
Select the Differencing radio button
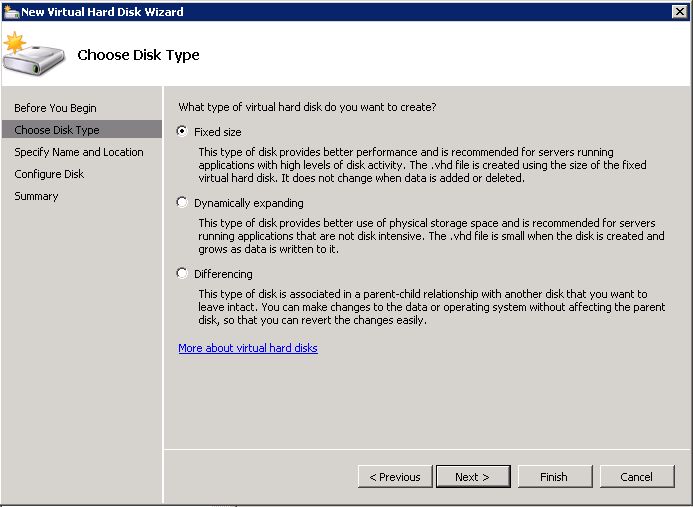pyautogui.click(x=182, y=273)
